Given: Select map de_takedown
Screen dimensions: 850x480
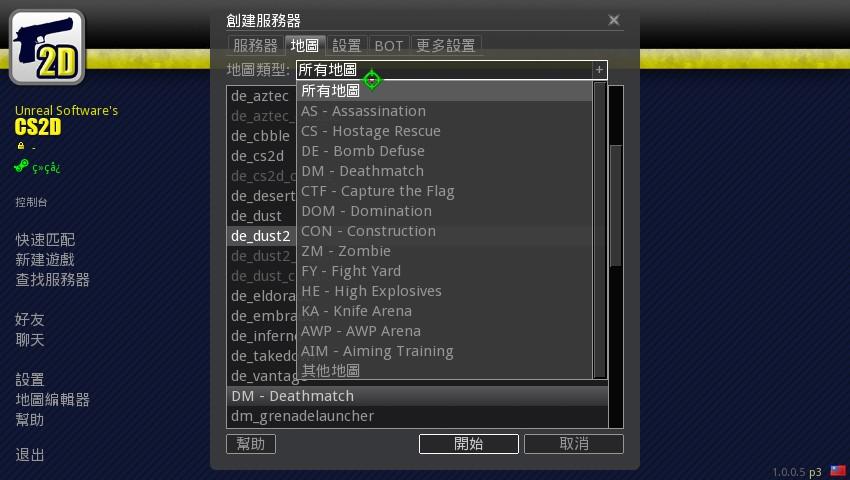Looking at the screenshot, I should tap(261, 356).
